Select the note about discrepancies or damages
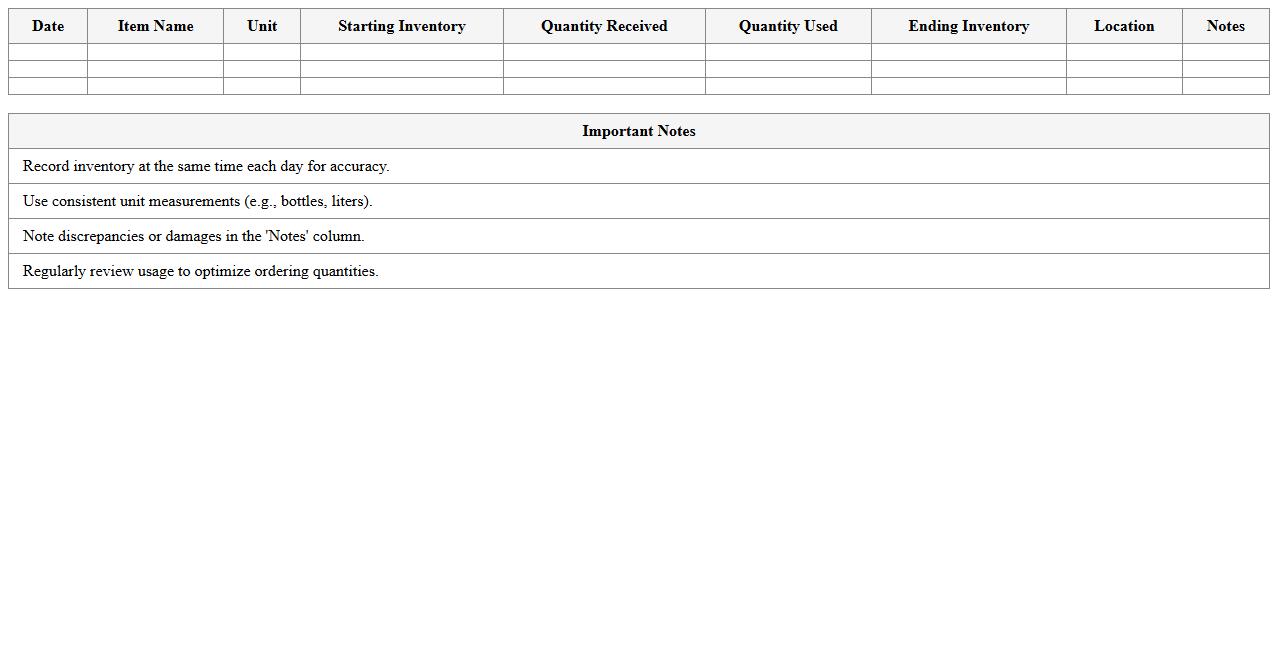The height and width of the screenshot is (650, 1278). tap(193, 236)
